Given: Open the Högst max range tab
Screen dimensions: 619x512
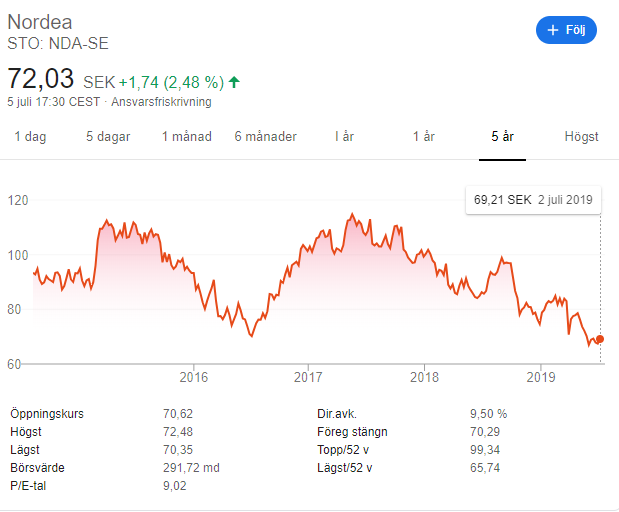Looking at the screenshot, I should pos(581,137).
